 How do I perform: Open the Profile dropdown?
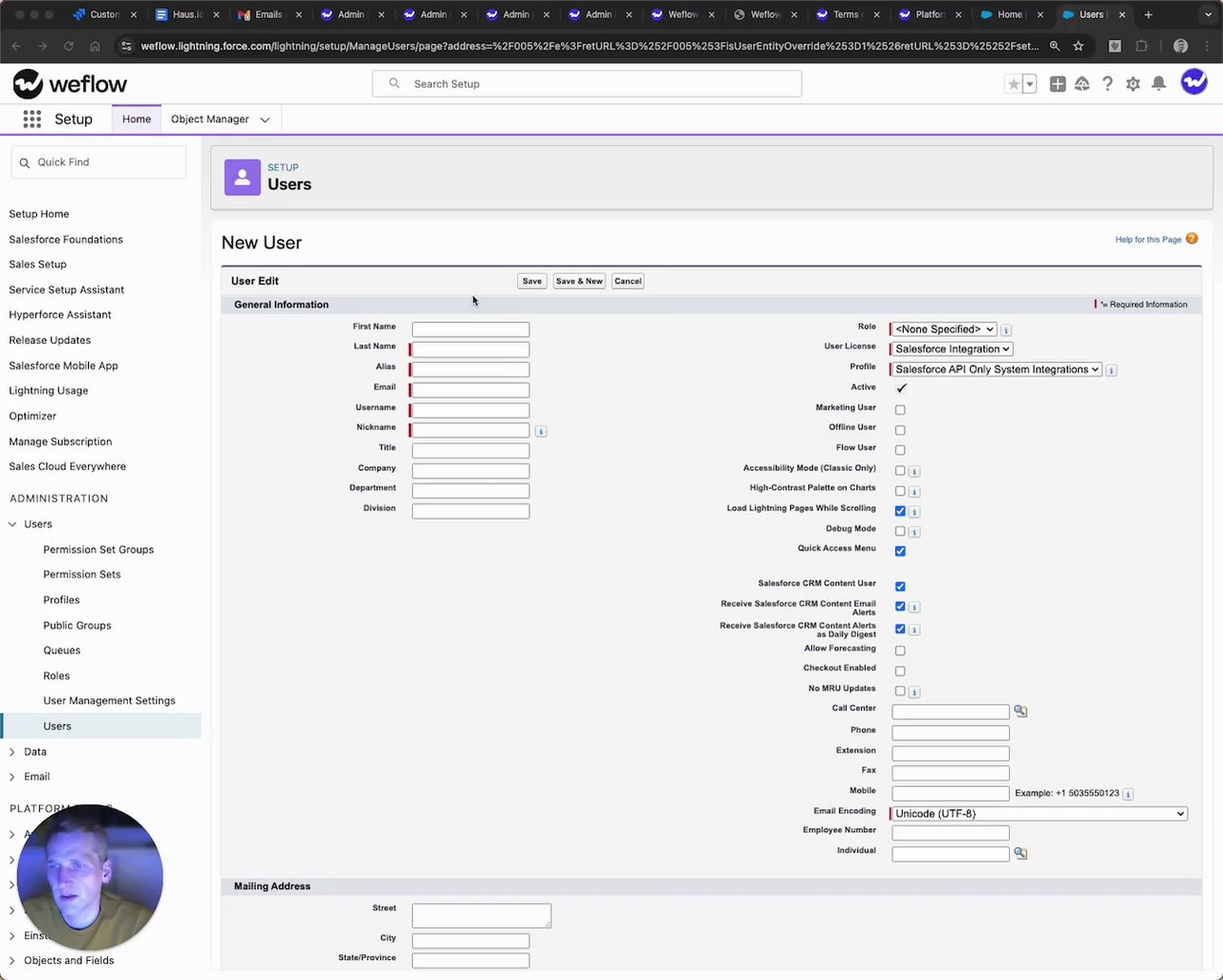click(x=997, y=369)
